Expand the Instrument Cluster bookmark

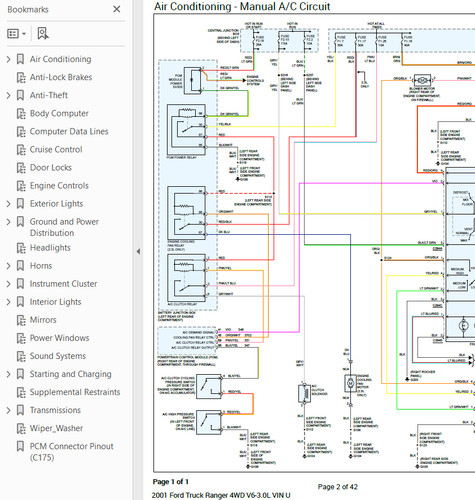[x=9, y=284]
